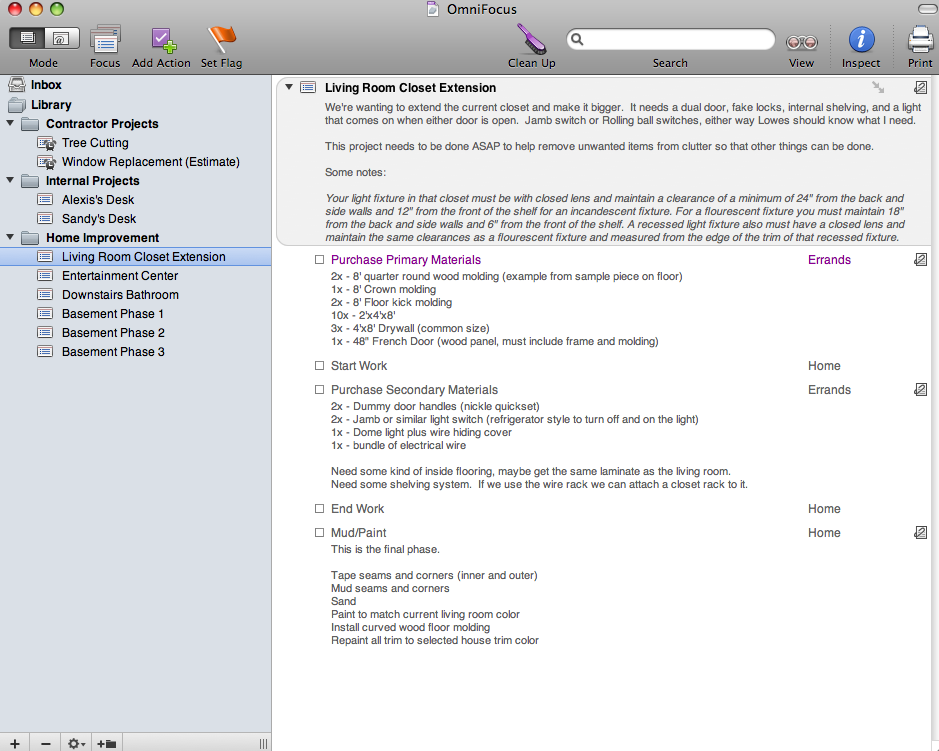
Task: Click the toolbar toggle pill button
Action: 927,8
